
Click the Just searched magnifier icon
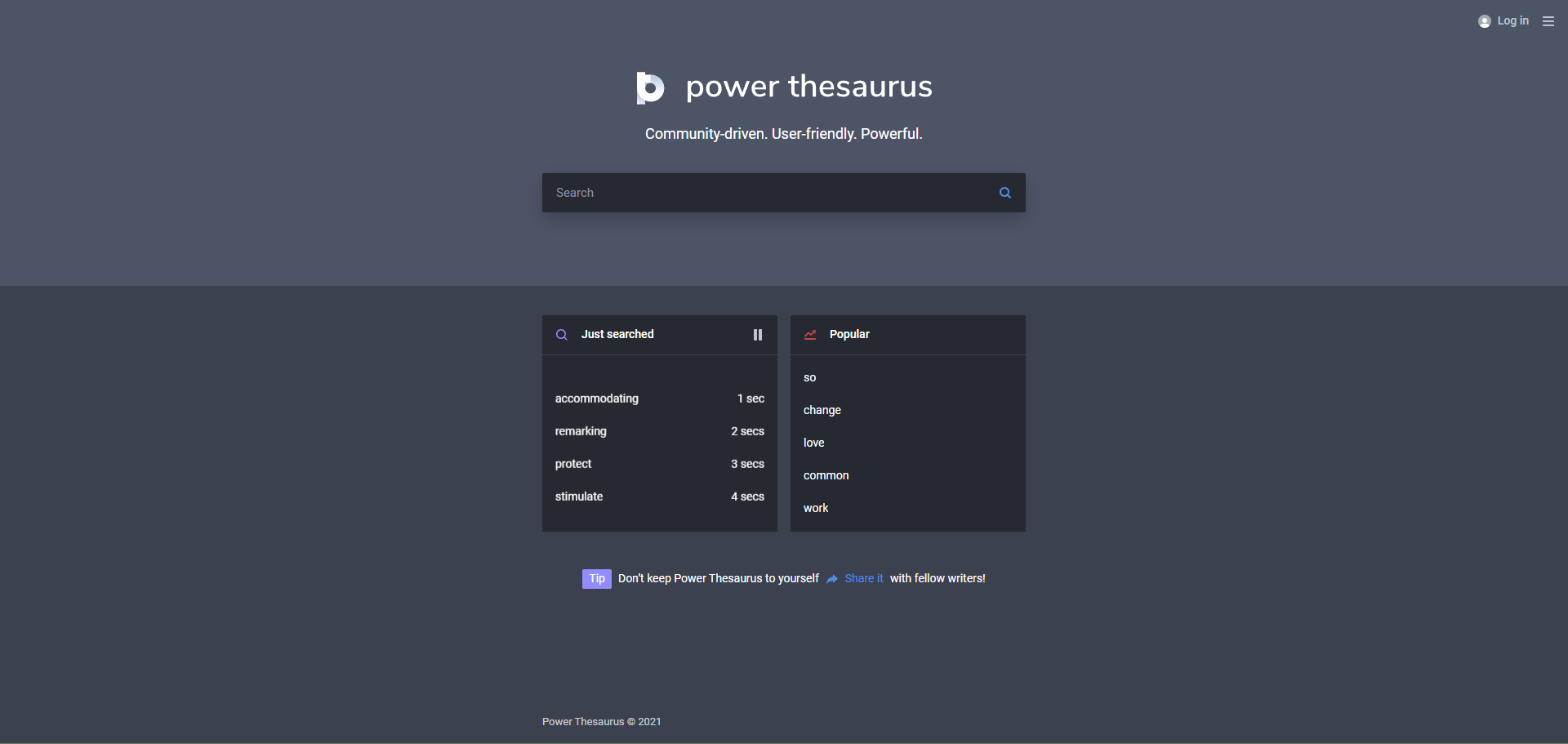tap(562, 335)
